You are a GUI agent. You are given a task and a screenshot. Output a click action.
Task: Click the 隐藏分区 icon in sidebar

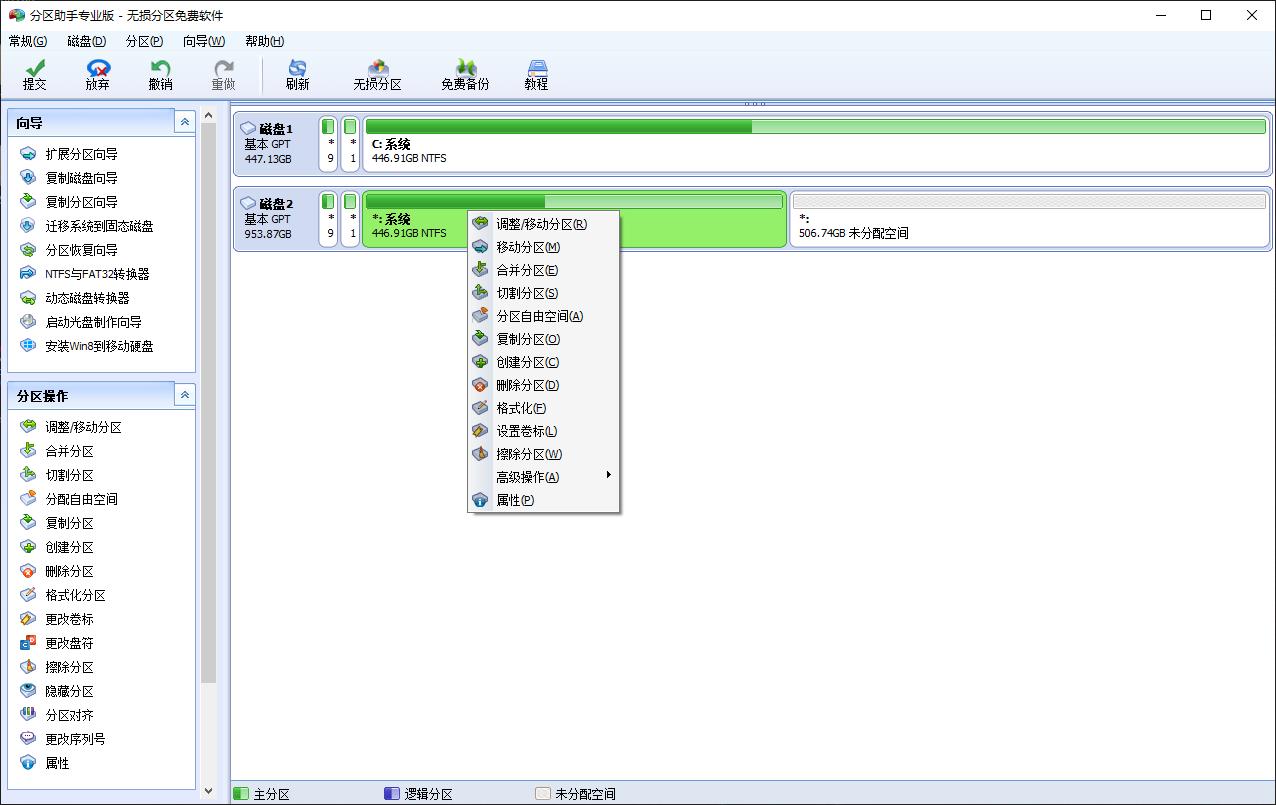[x=69, y=691]
